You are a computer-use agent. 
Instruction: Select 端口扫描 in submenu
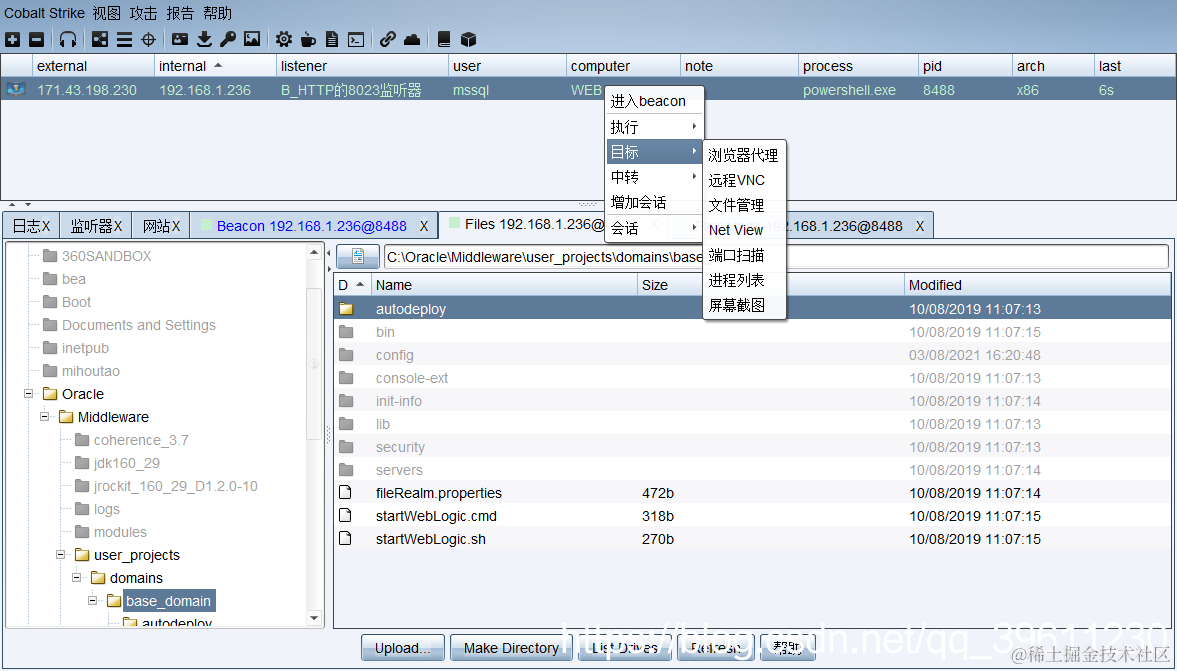coord(744,255)
